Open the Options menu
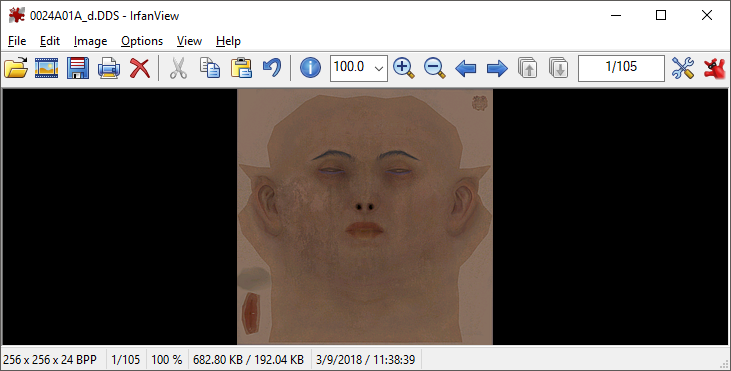731x371 pixels. tap(142, 41)
